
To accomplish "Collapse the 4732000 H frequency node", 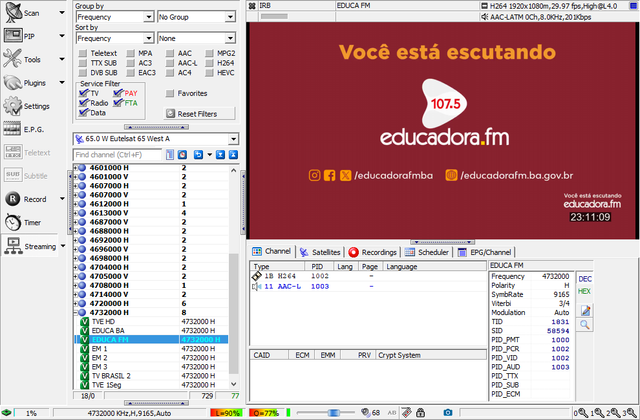I will click(x=76, y=312).
